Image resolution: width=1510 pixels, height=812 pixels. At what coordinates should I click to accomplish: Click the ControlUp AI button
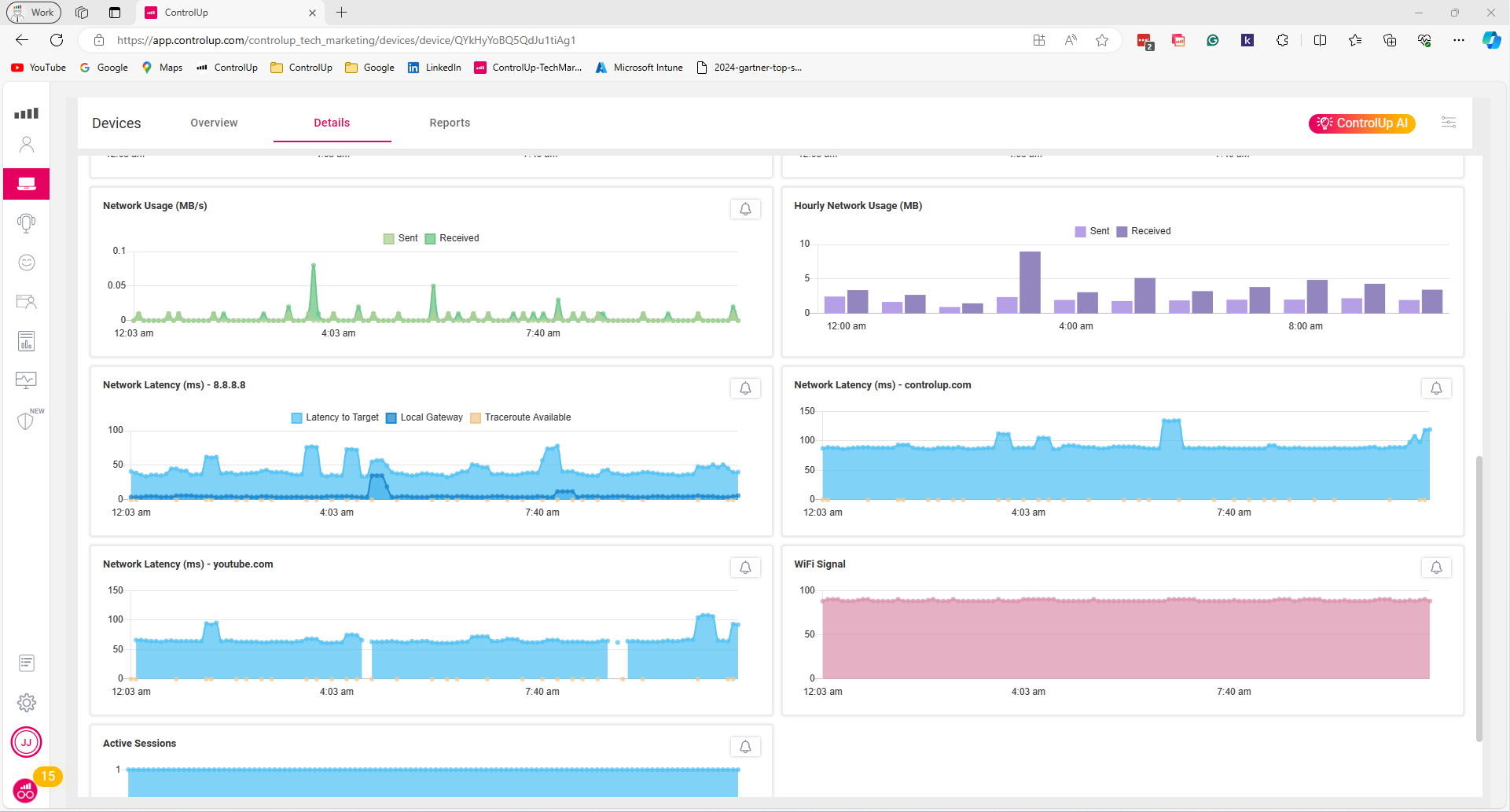coord(1361,123)
